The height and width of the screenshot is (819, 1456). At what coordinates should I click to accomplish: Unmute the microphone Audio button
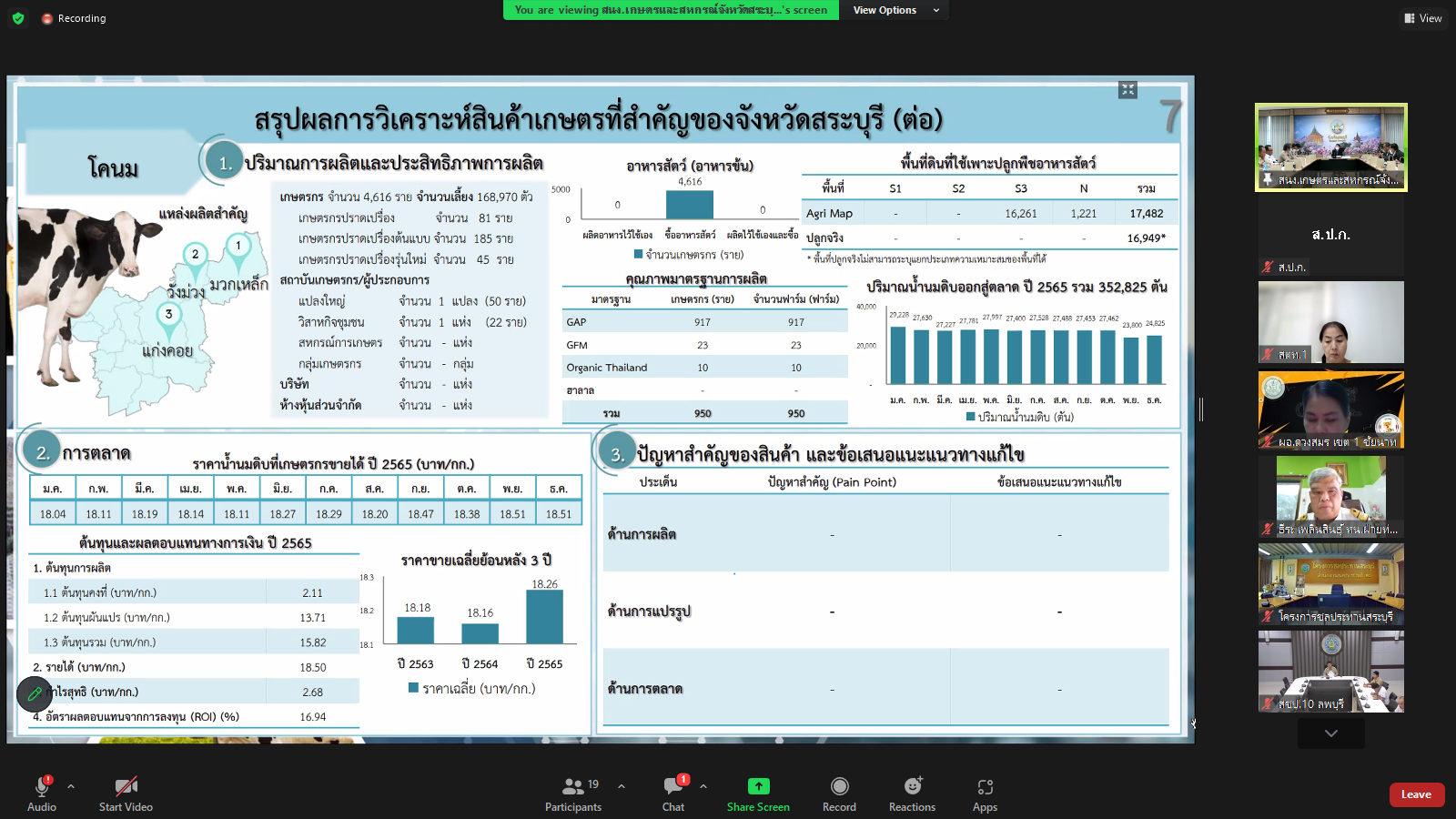click(x=42, y=794)
